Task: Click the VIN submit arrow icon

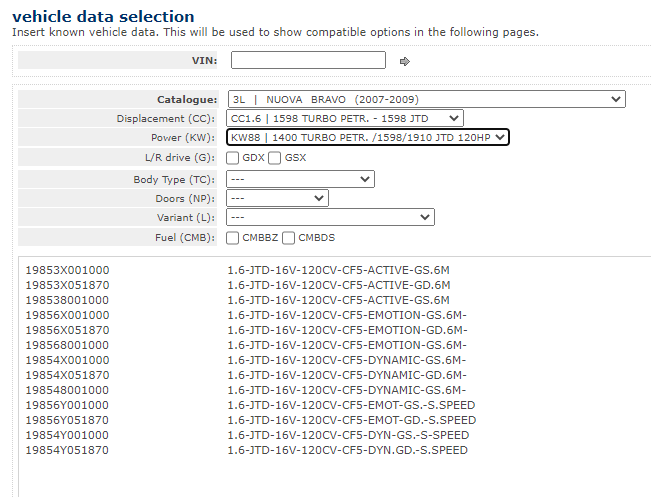Action: (x=404, y=61)
